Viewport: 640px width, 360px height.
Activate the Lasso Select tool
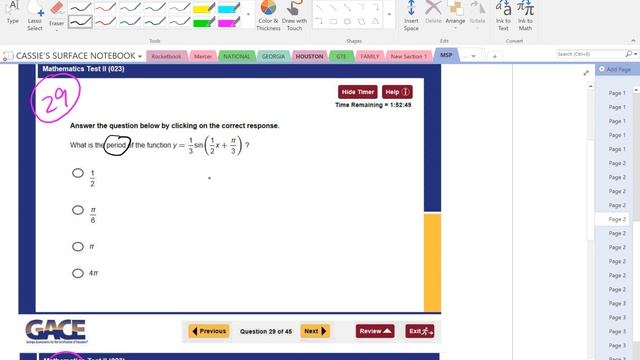click(x=35, y=16)
